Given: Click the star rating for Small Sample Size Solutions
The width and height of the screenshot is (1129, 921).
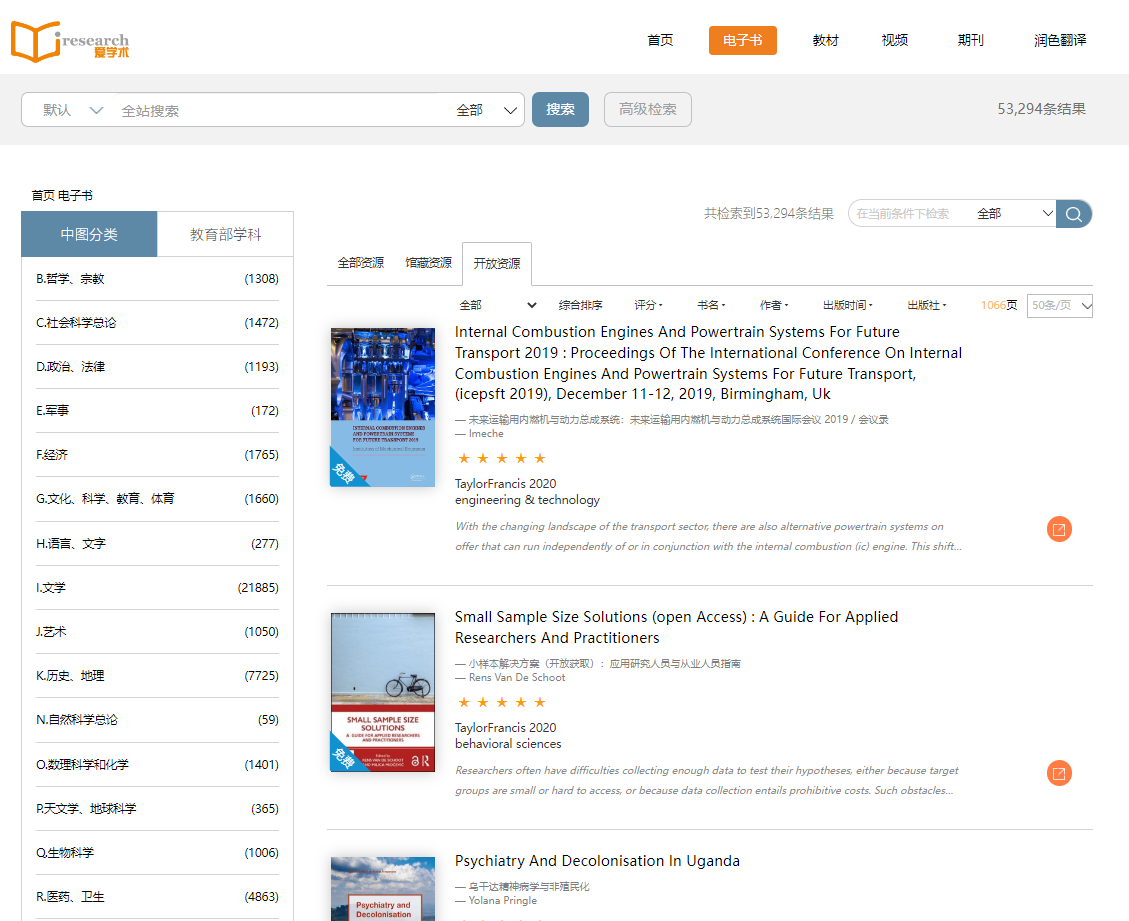Looking at the screenshot, I should (x=502, y=703).
